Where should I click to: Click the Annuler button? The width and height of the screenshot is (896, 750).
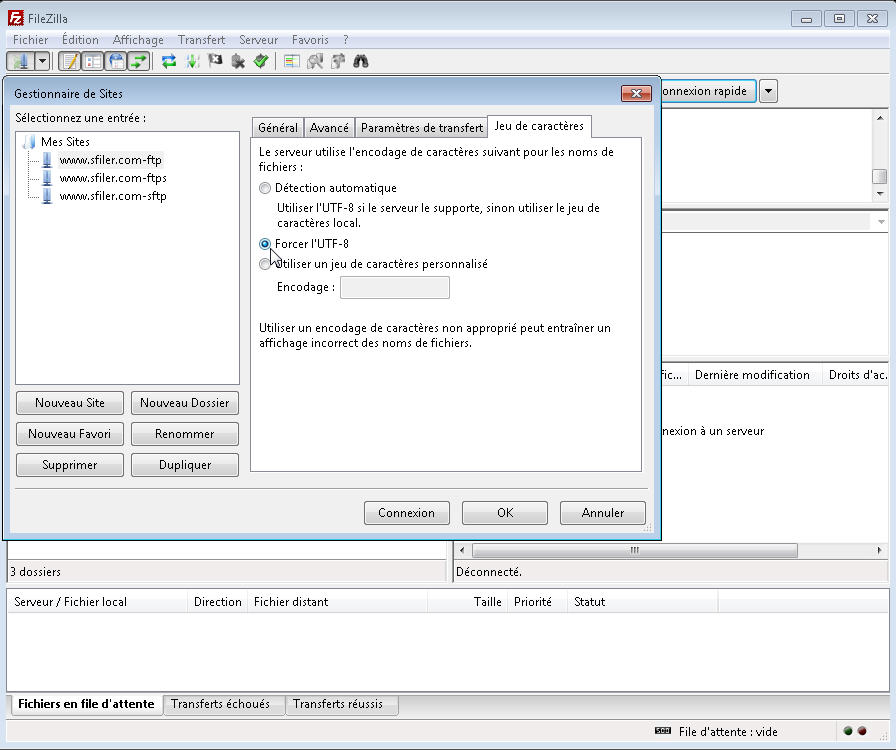603,513
